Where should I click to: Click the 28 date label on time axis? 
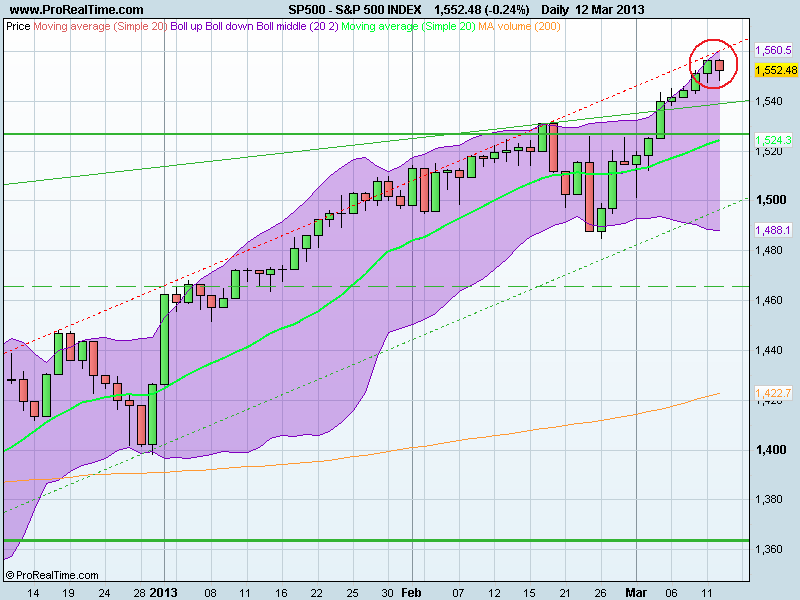(139, 593)
